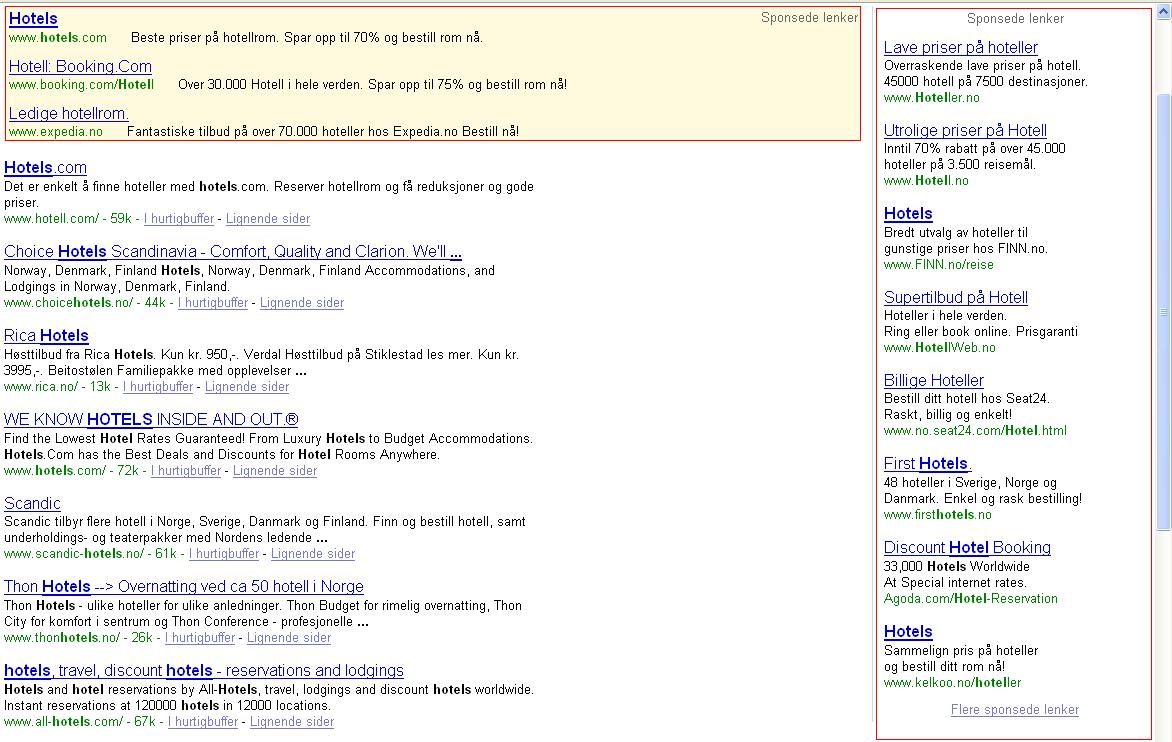Viewport: 1172px width, 742px height.
Task: Open 'Billige Hoteller' Seat24 sidebar ad
Action: click(934, 380)
